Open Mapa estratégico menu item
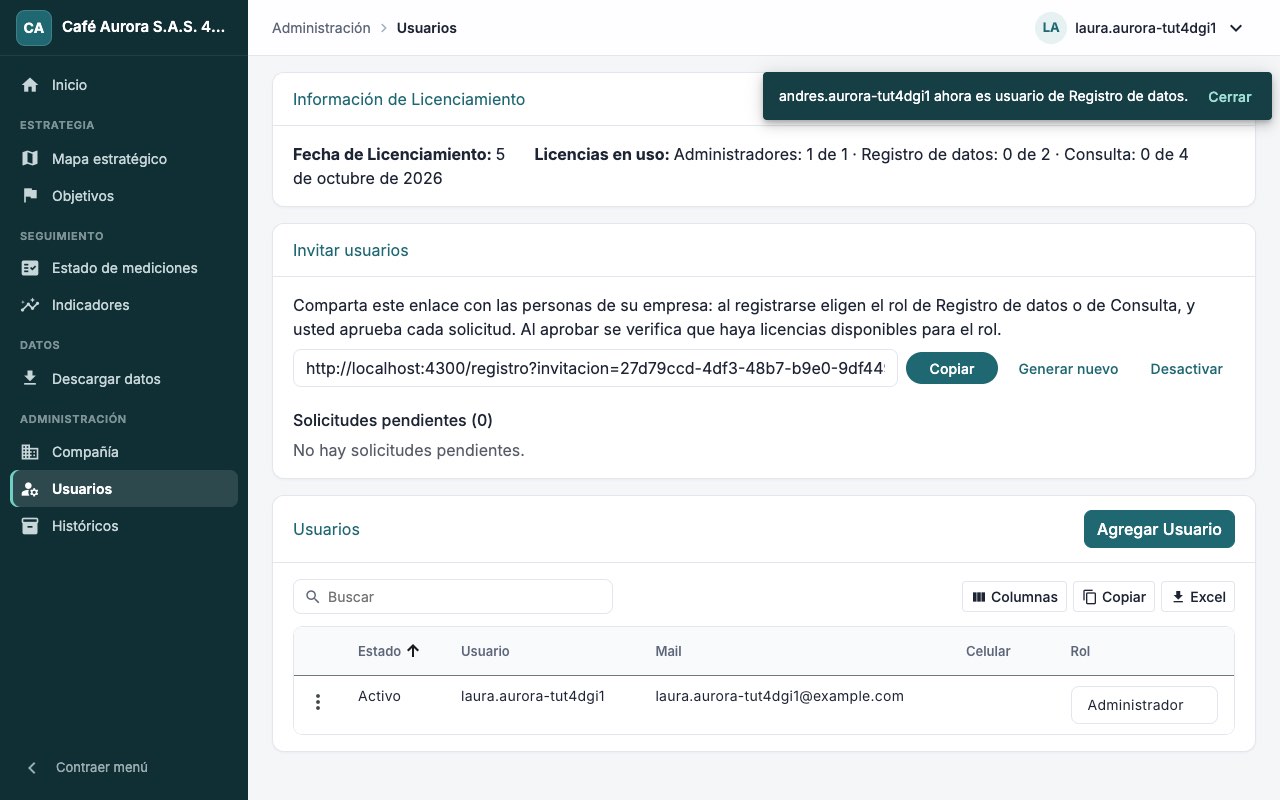The image size is (1280, 800). tap(124, 159)
